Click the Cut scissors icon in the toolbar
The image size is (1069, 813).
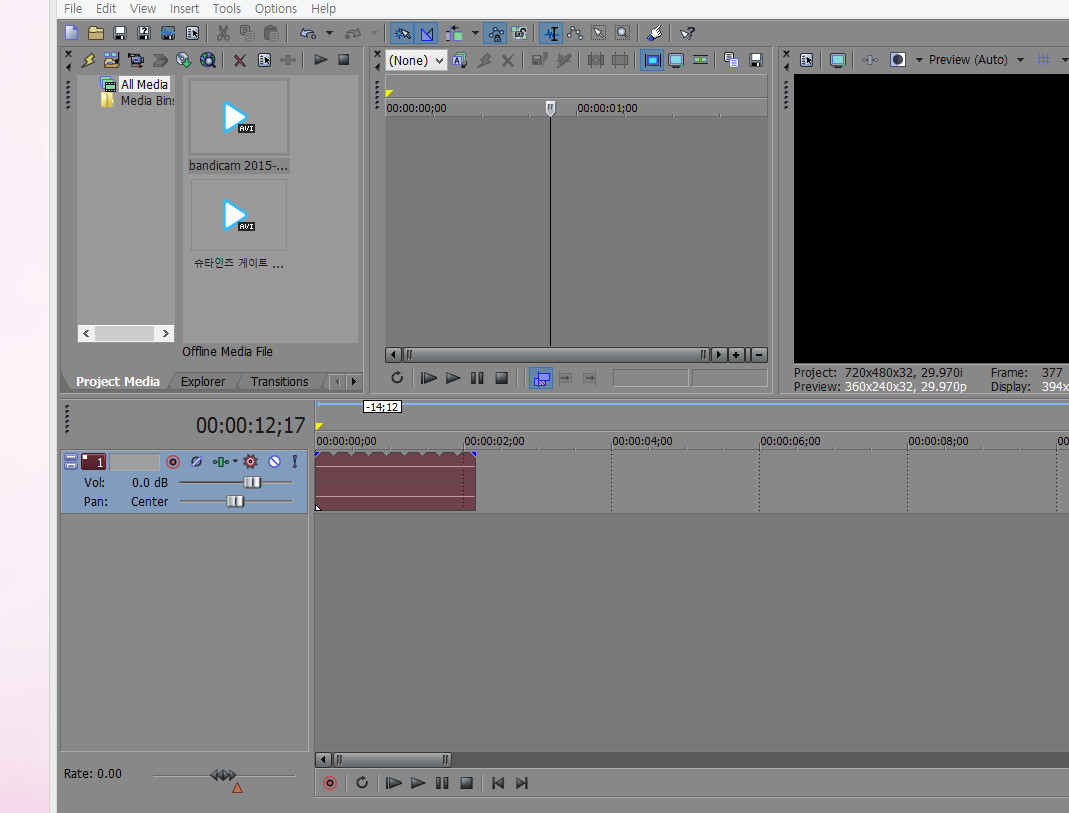tap(222, 33)
